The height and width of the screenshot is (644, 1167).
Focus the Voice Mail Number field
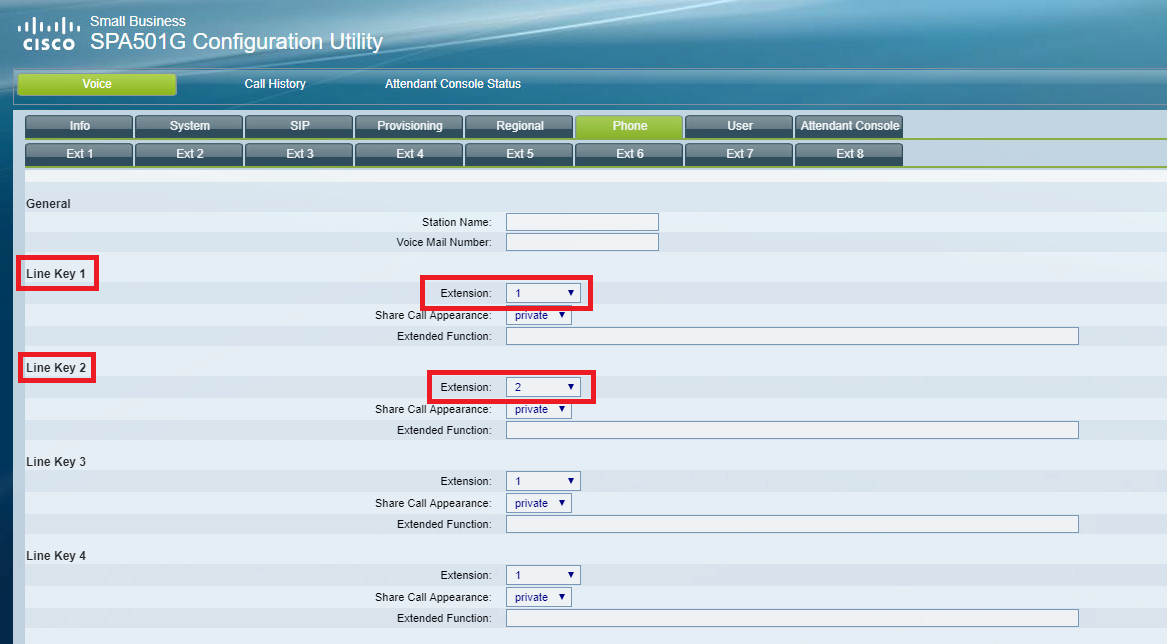(x=582, y=242)
